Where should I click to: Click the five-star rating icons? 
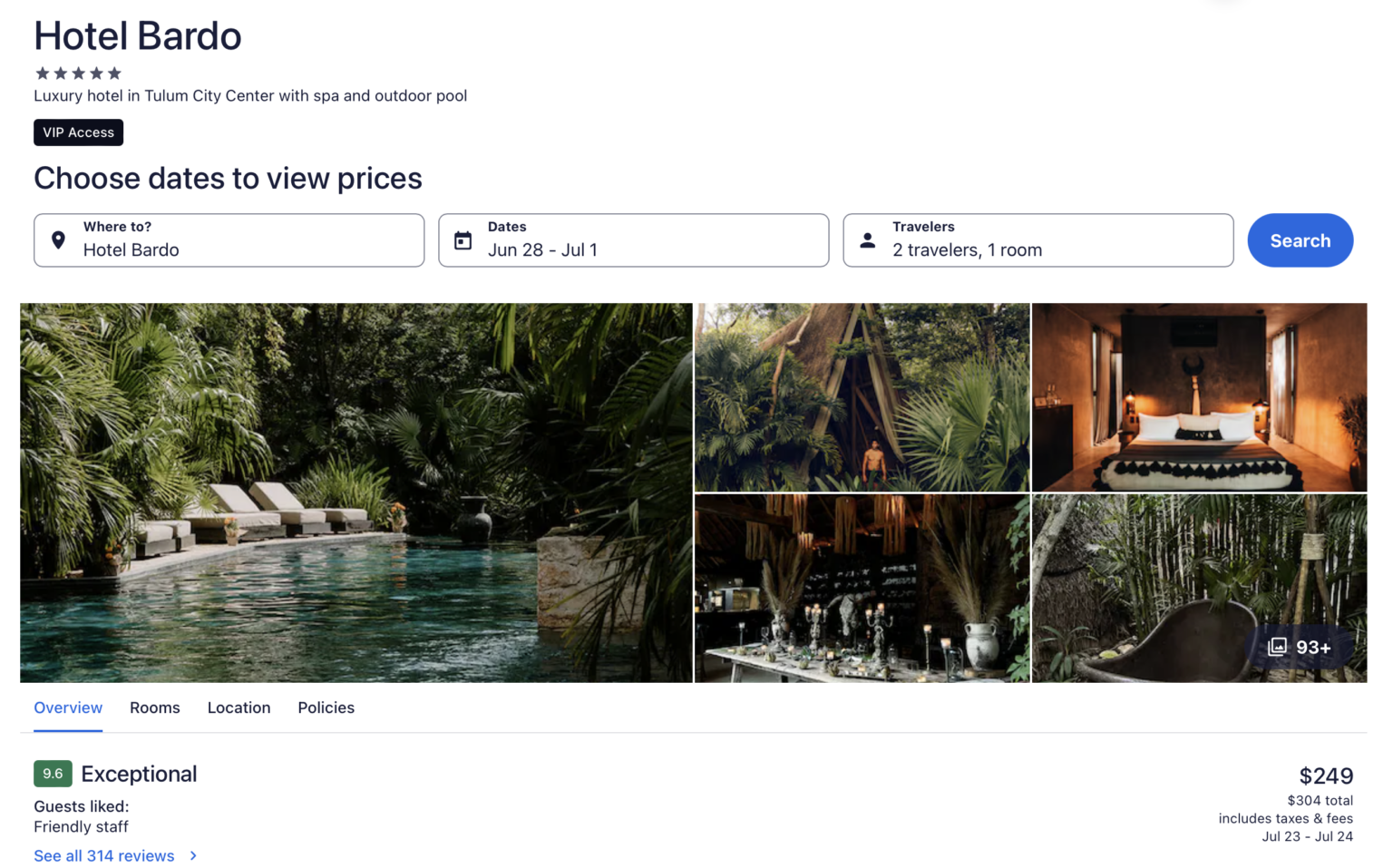coord(78,73)
